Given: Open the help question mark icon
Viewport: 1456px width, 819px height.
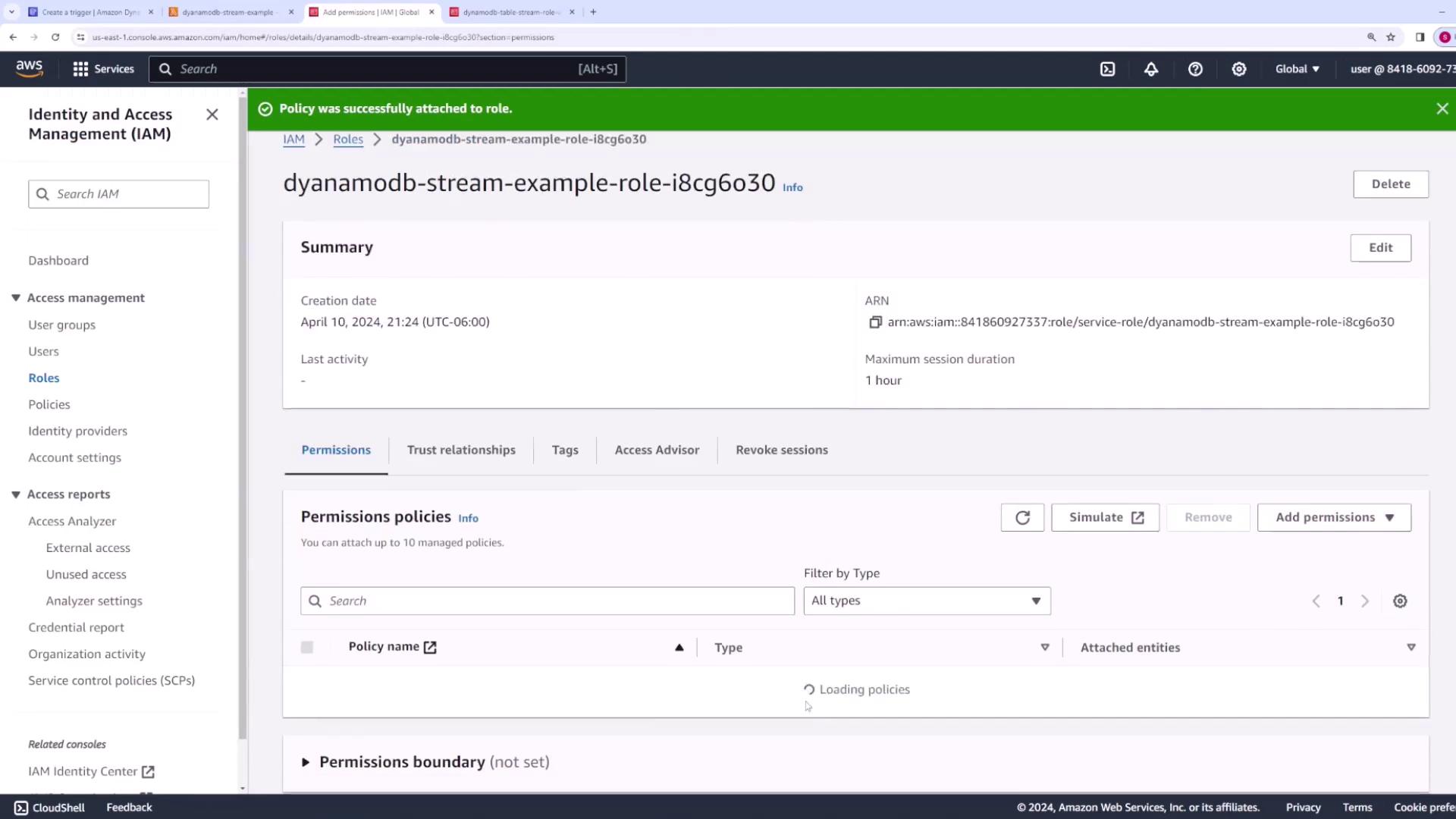Looking at the screenshot, I should tap(1195, 69).
